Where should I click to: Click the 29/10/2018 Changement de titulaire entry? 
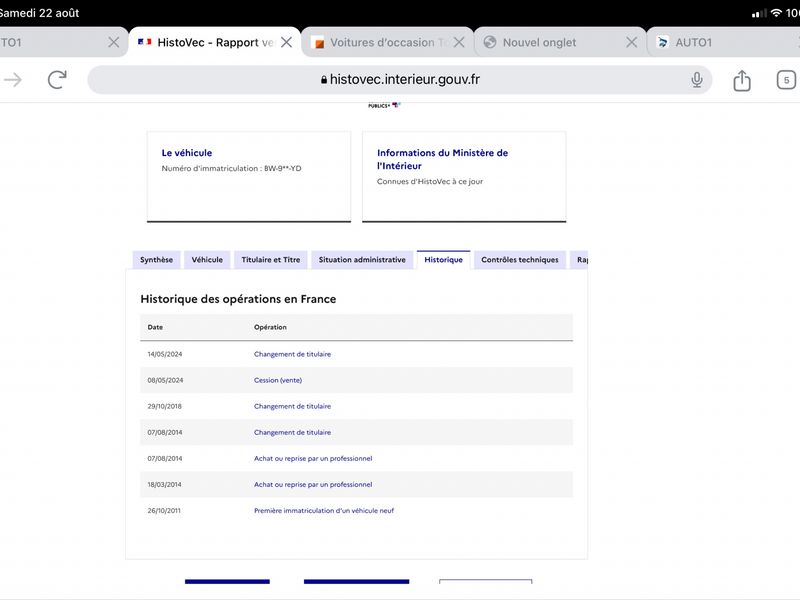click(x=292, y=406)
